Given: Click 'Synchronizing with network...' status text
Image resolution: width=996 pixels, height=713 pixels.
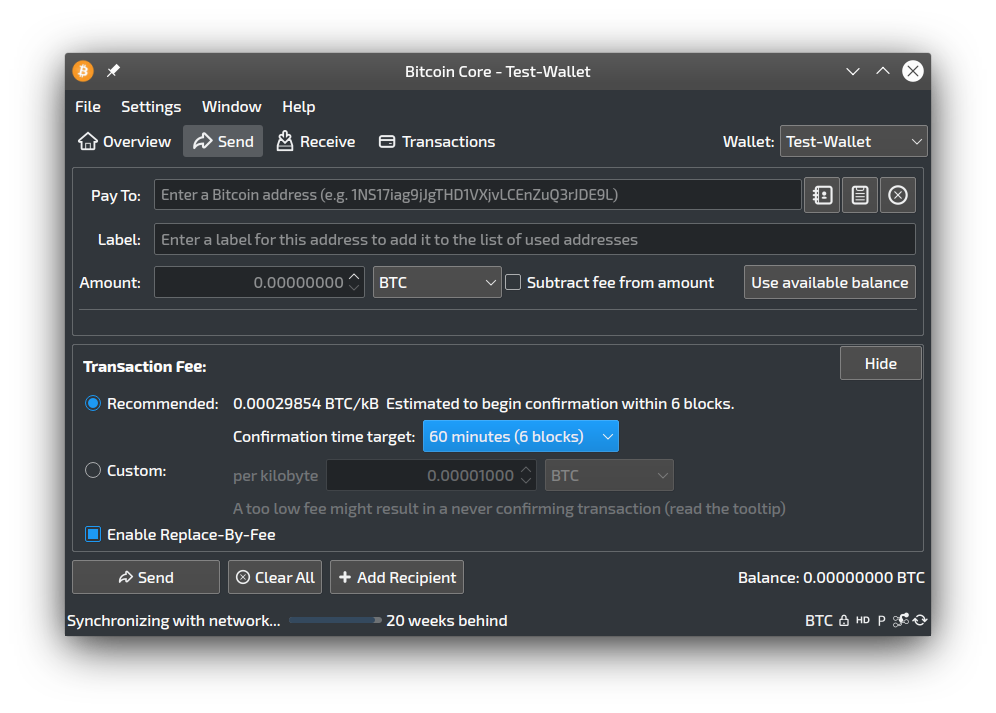Looking at the screenshot, I should pyautogui.click(x=173, y=620).
